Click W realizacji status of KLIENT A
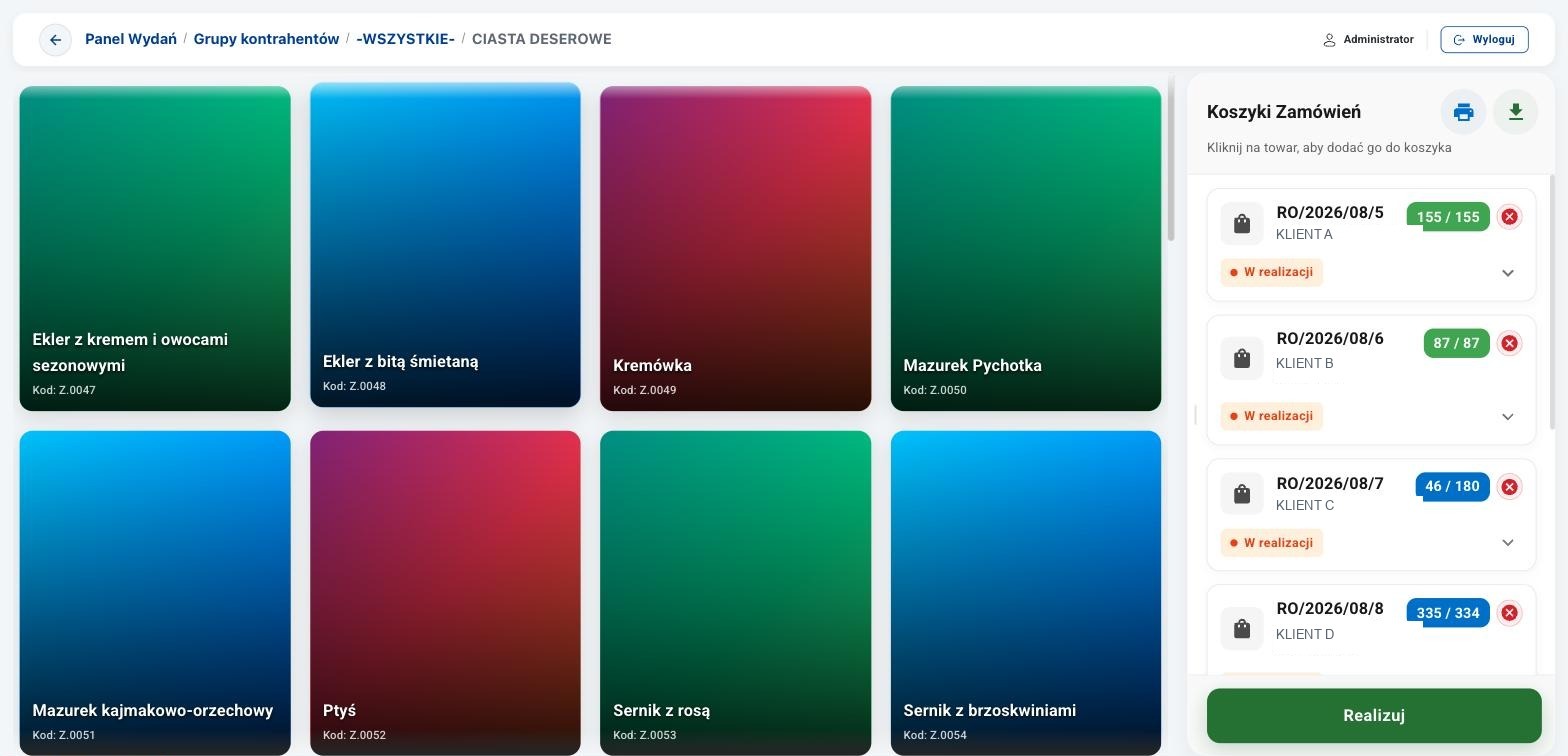The height and width of the screenshot is (756, 1568). click(1272, 272)
